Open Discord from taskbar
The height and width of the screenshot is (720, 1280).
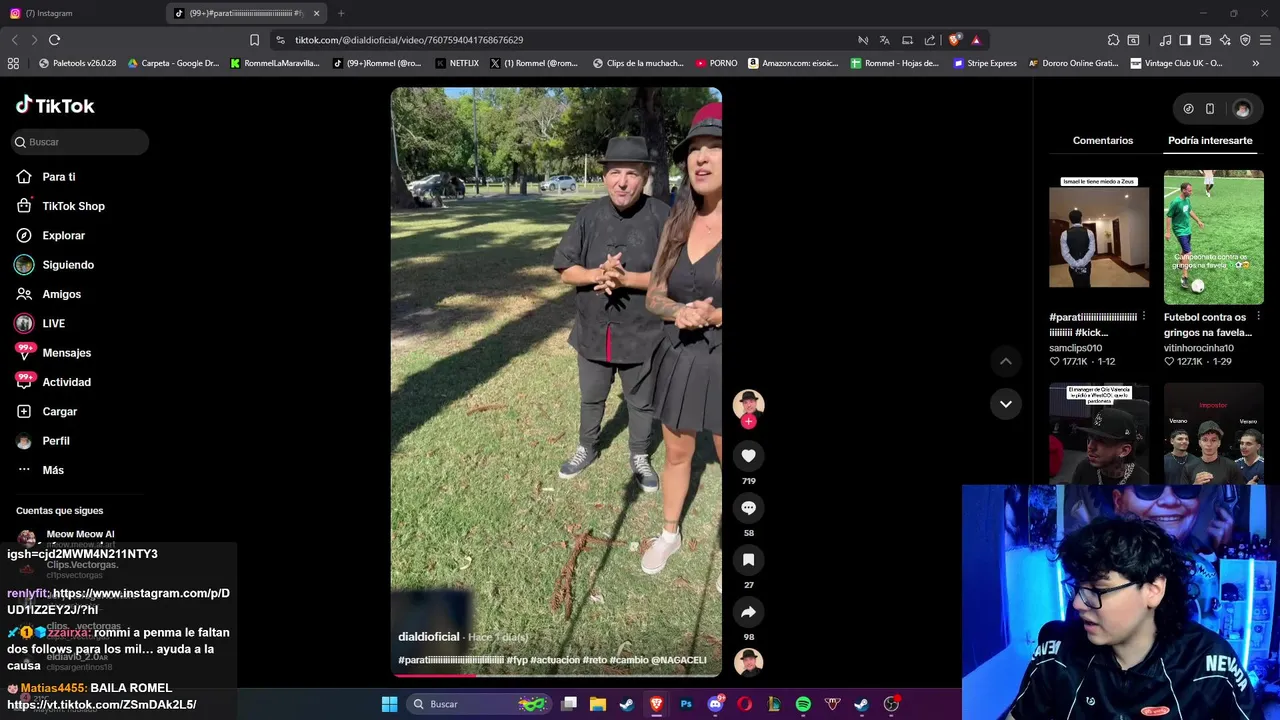[715, 704]
